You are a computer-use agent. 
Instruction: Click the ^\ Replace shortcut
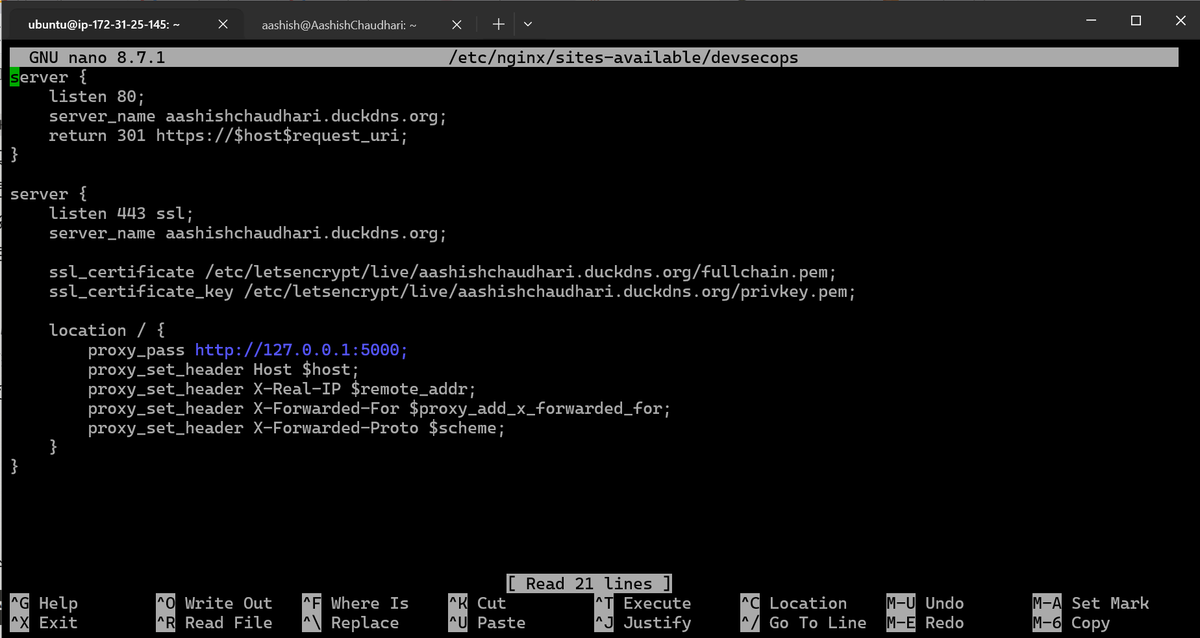(x=351, y=623)
